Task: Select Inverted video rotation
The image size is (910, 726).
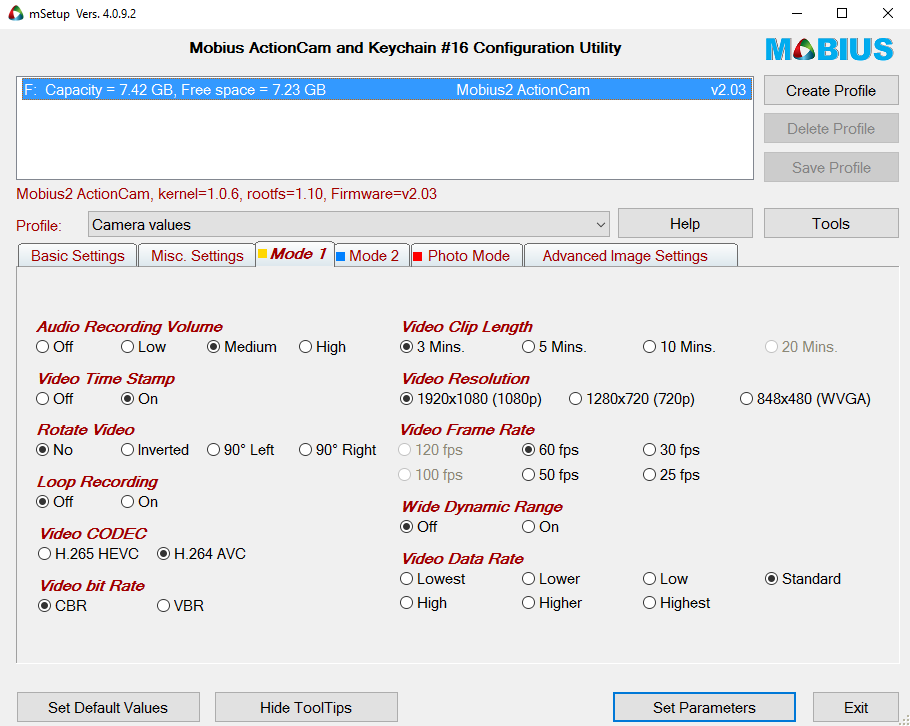Action: click(x=155, y=450)
